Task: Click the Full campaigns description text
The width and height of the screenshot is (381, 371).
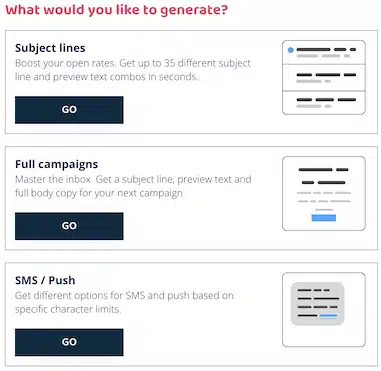Action: click(x=133, y=186)
